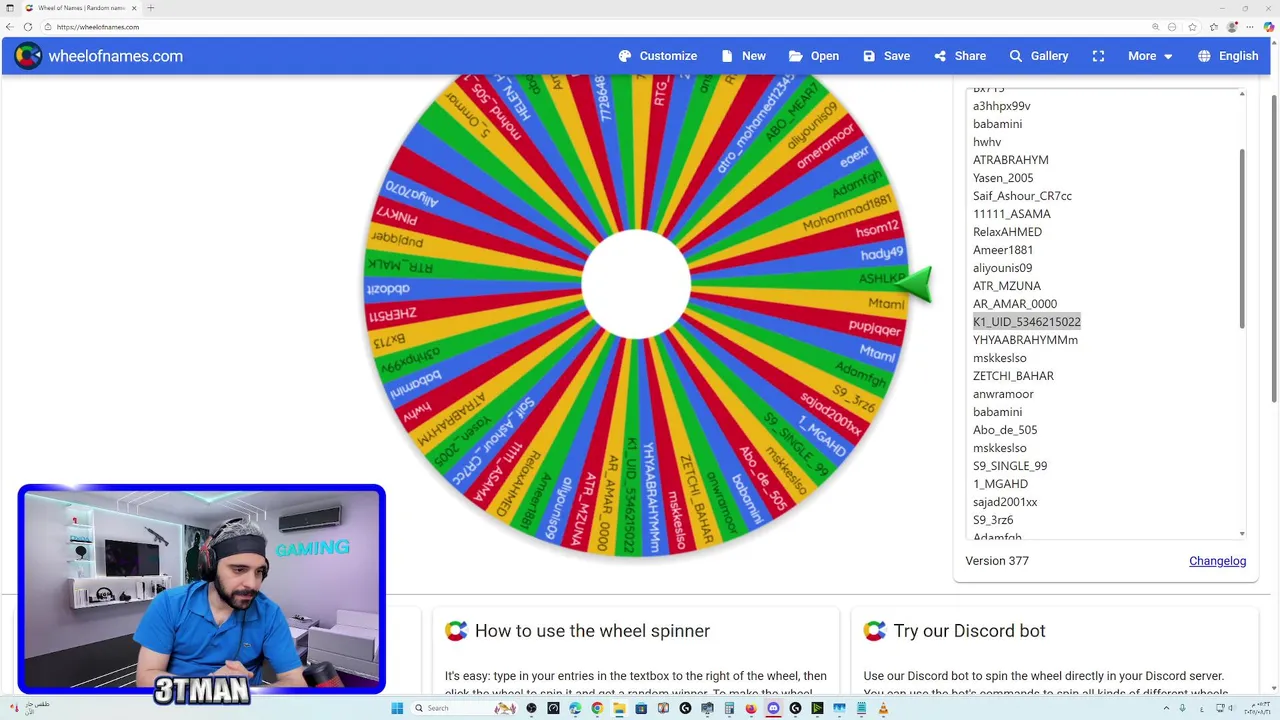Bookmark this page with star icon
The width and height of the screenshot is (1280, 720).
click(x=1192, y=27)
